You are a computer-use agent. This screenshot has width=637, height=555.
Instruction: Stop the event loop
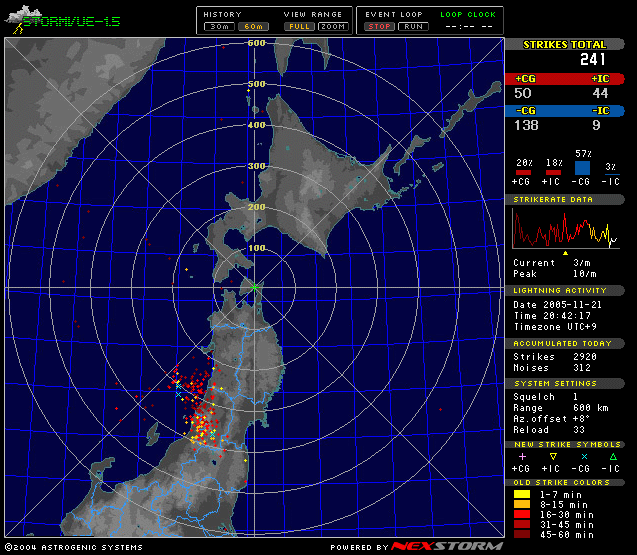pos(379,26)
